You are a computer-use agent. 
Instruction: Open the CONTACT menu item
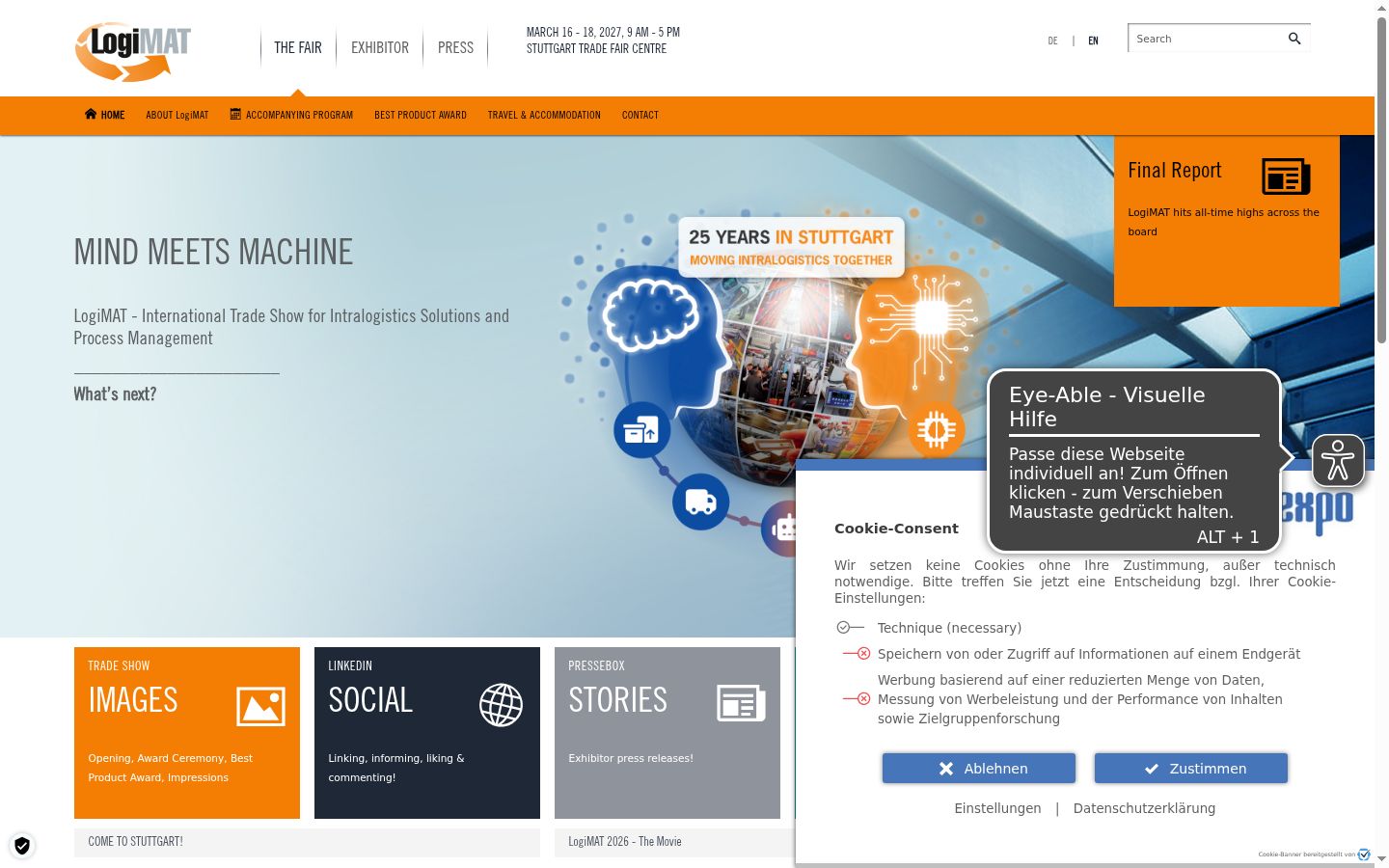tap(640, 115)
